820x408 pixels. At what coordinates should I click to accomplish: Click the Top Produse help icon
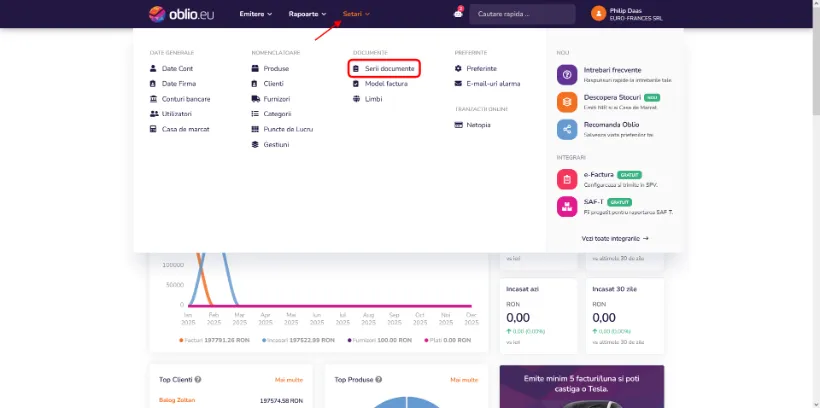pyautogui.click(x=378, y=380)
